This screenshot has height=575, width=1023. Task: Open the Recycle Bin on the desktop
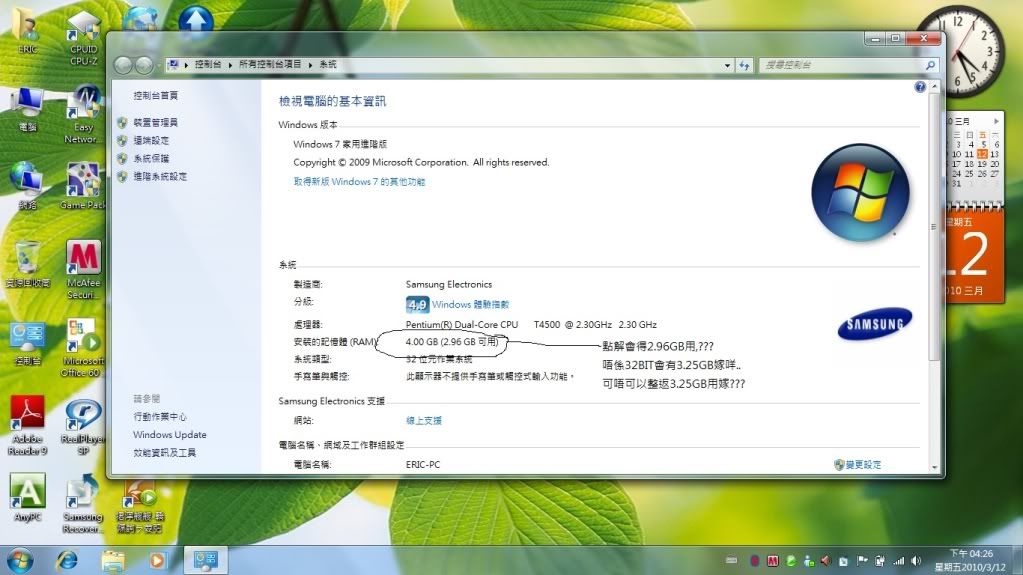pos(27,265)
